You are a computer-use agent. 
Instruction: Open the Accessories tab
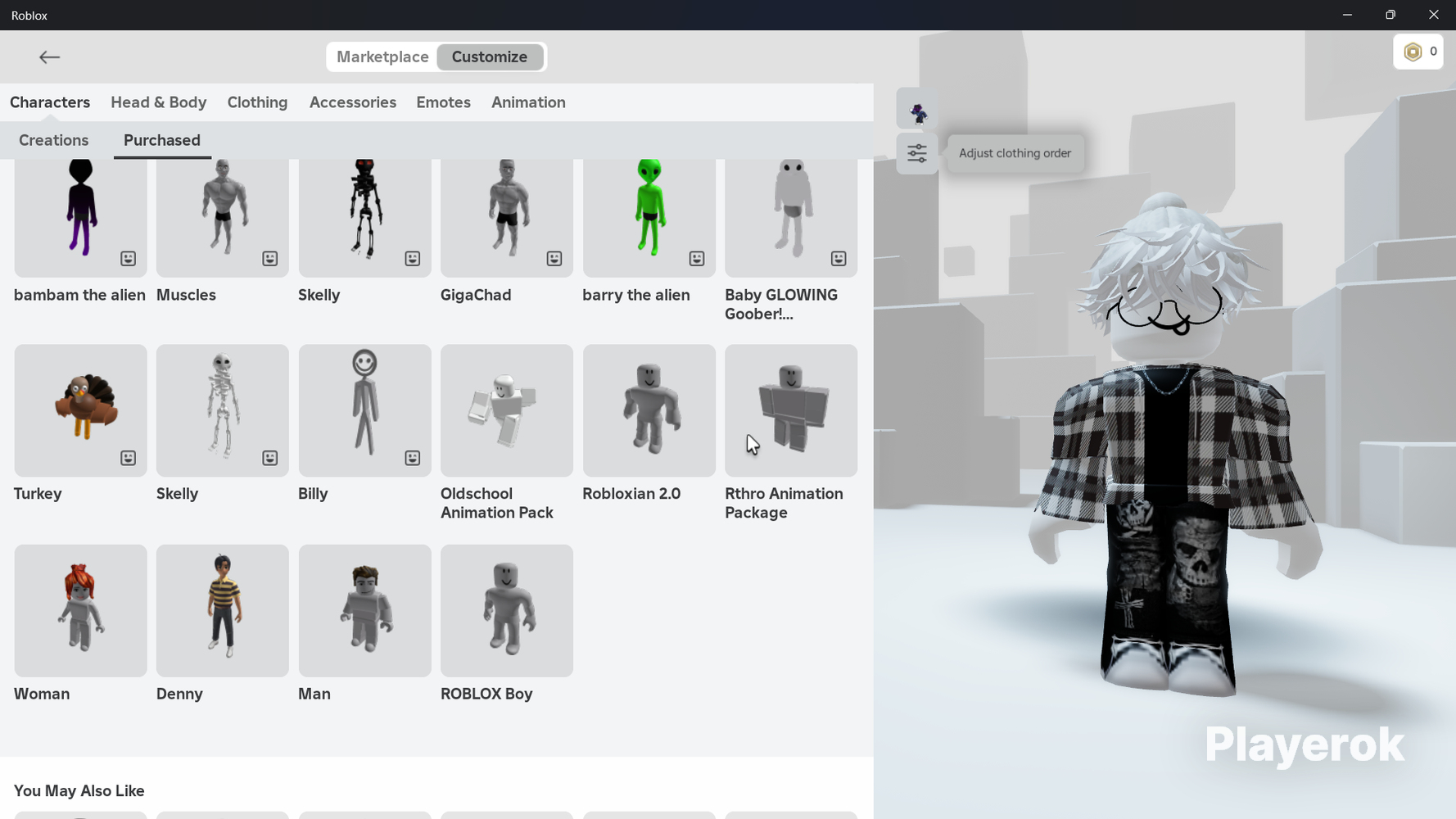[x=353, y=102]
